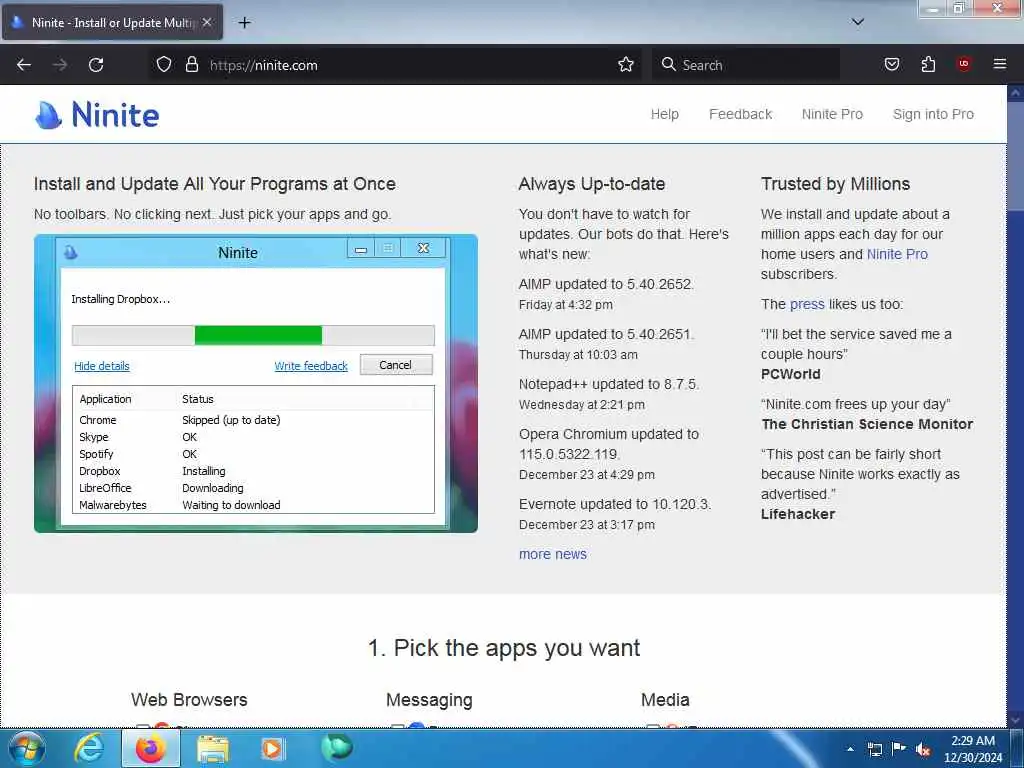Screen dimensions: 1024x768
Task: Follow the more news link
Action: pyautogui.click(x=552, y=554)
